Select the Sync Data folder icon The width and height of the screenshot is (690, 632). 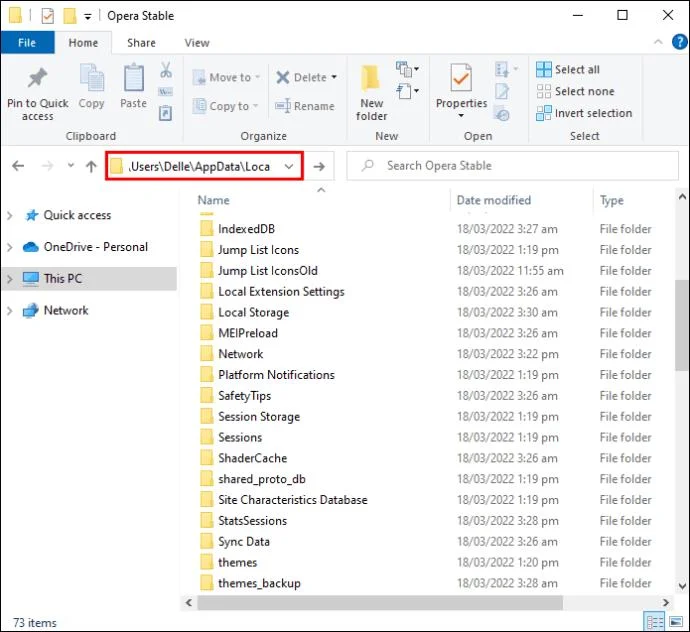206,541
